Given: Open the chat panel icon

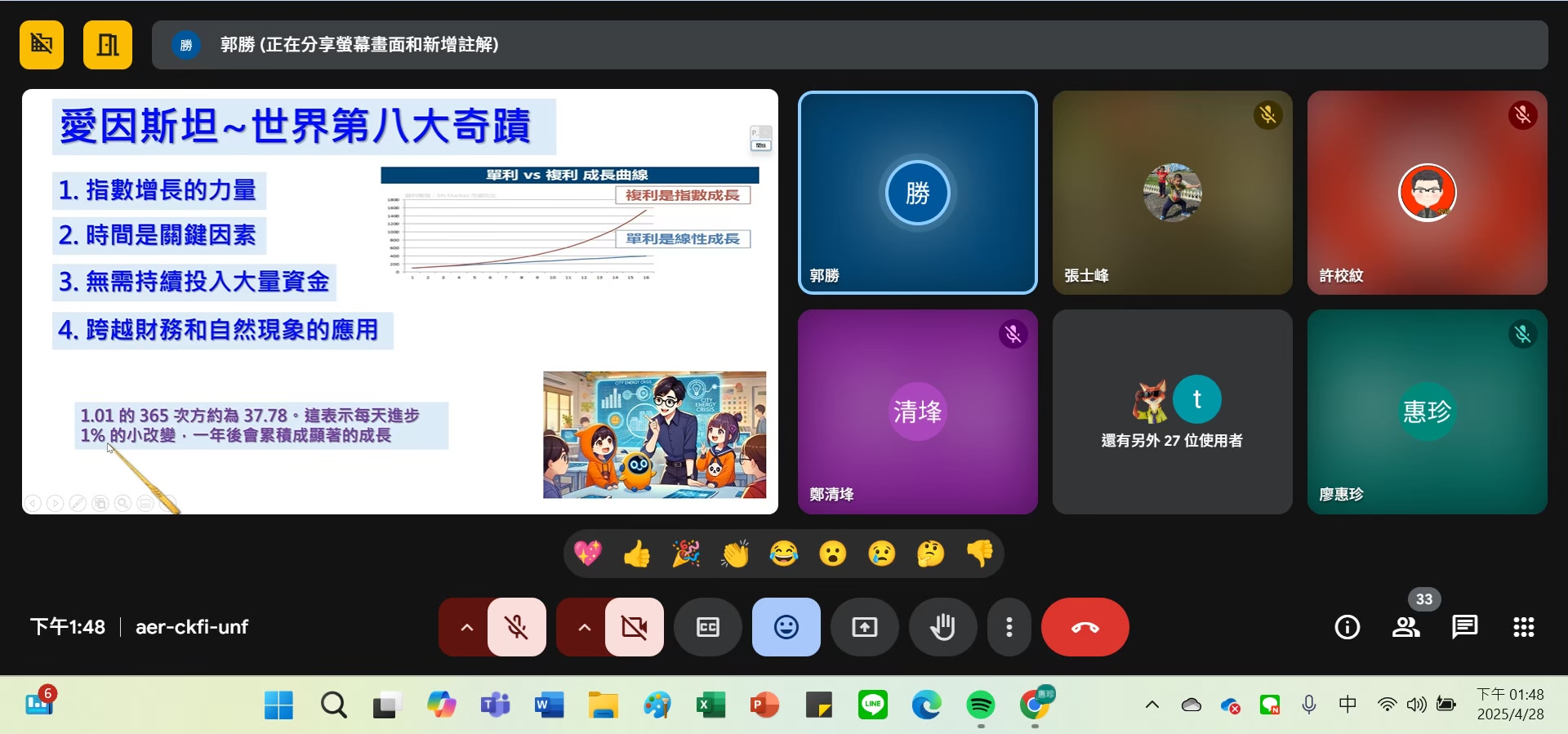Looking at the screenshot, I should [1464, 627].
